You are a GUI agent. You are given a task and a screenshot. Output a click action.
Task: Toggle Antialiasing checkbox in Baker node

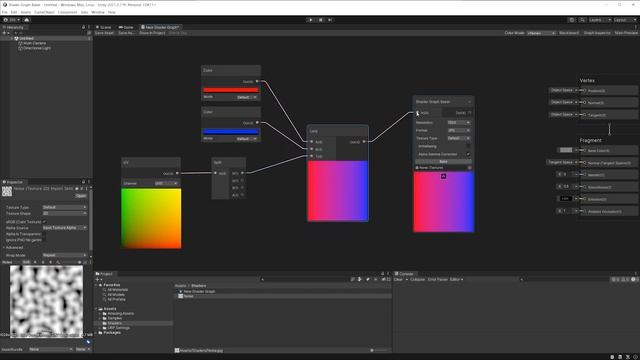[x=468, y=146]
